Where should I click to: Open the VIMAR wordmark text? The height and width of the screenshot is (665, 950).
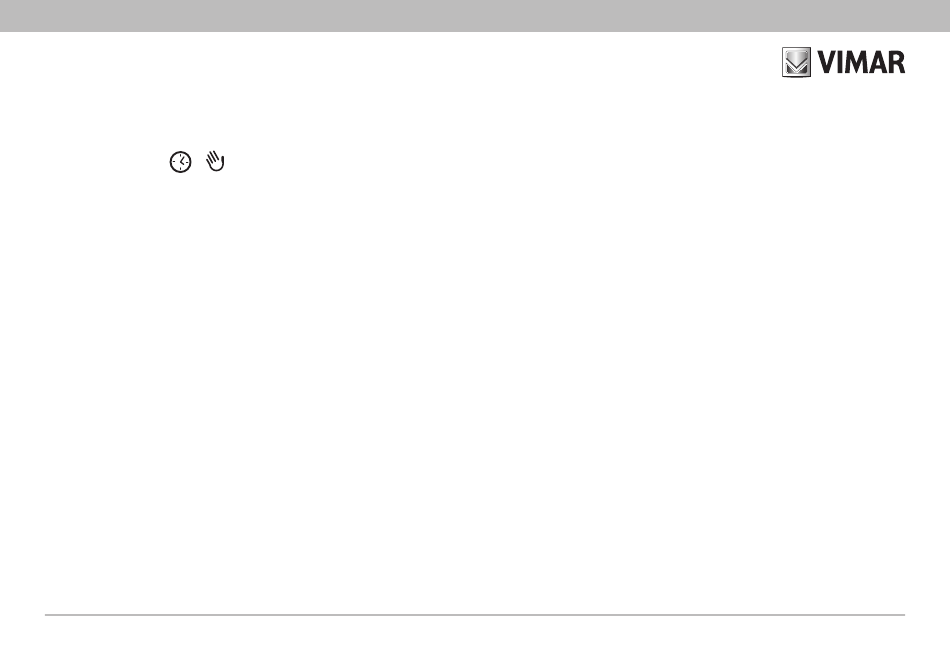click(x=862, y=62)
